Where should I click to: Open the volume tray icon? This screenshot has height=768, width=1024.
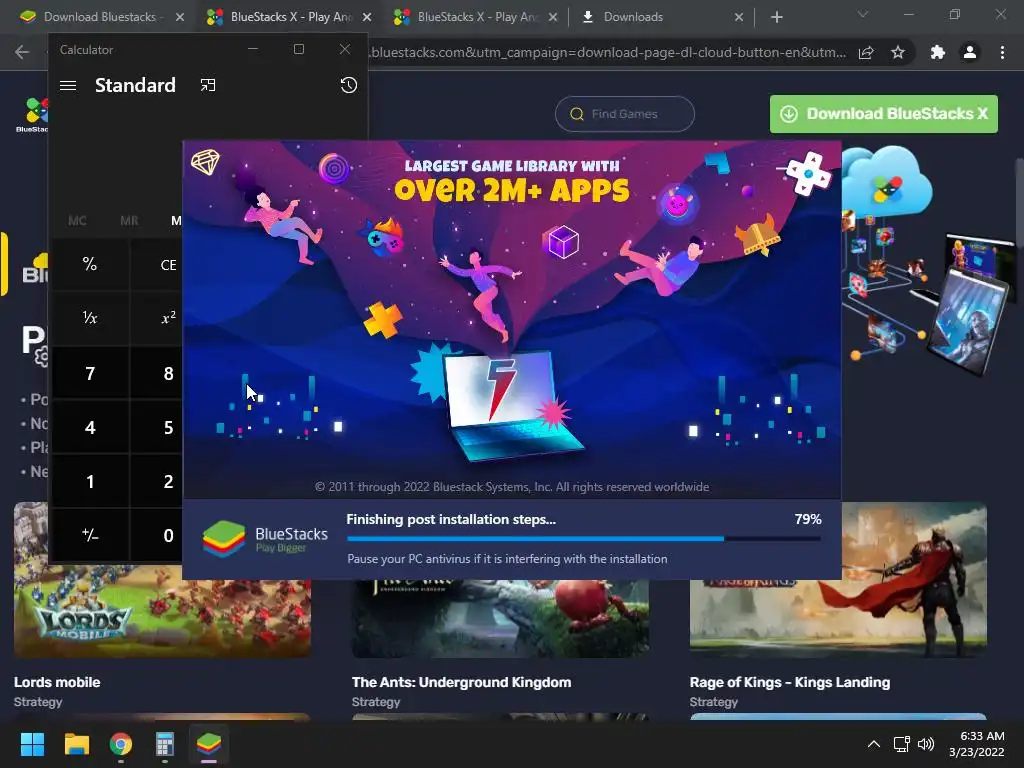click(x=926, y=744)
